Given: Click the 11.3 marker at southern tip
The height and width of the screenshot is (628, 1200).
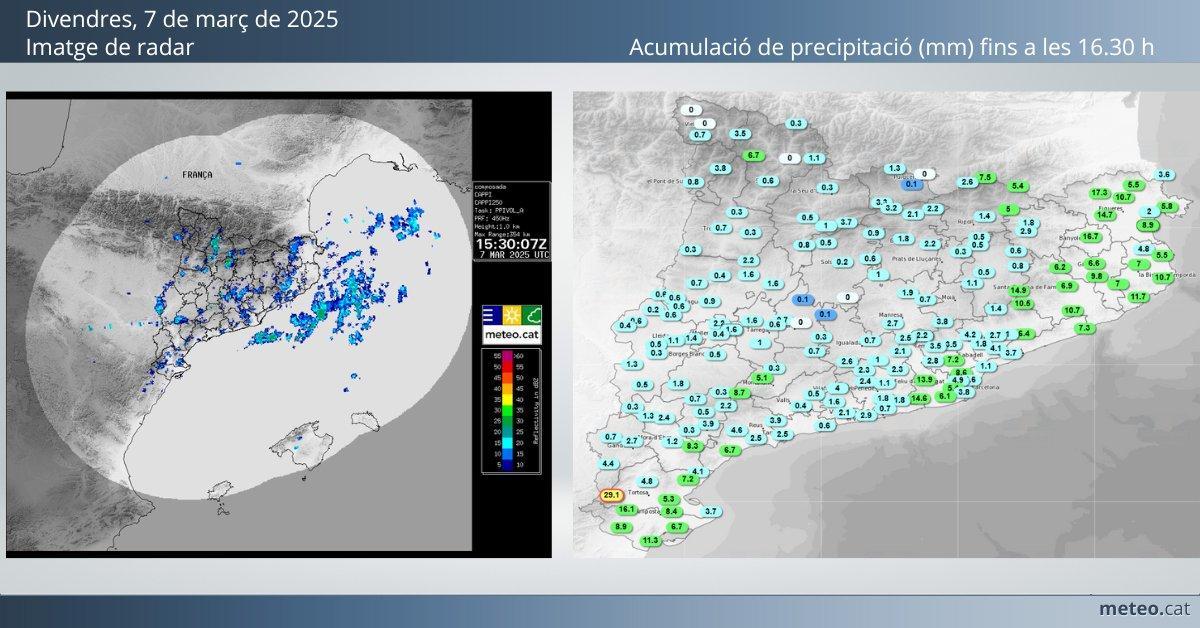Looking at the screenshot, I should click(651, 540).
